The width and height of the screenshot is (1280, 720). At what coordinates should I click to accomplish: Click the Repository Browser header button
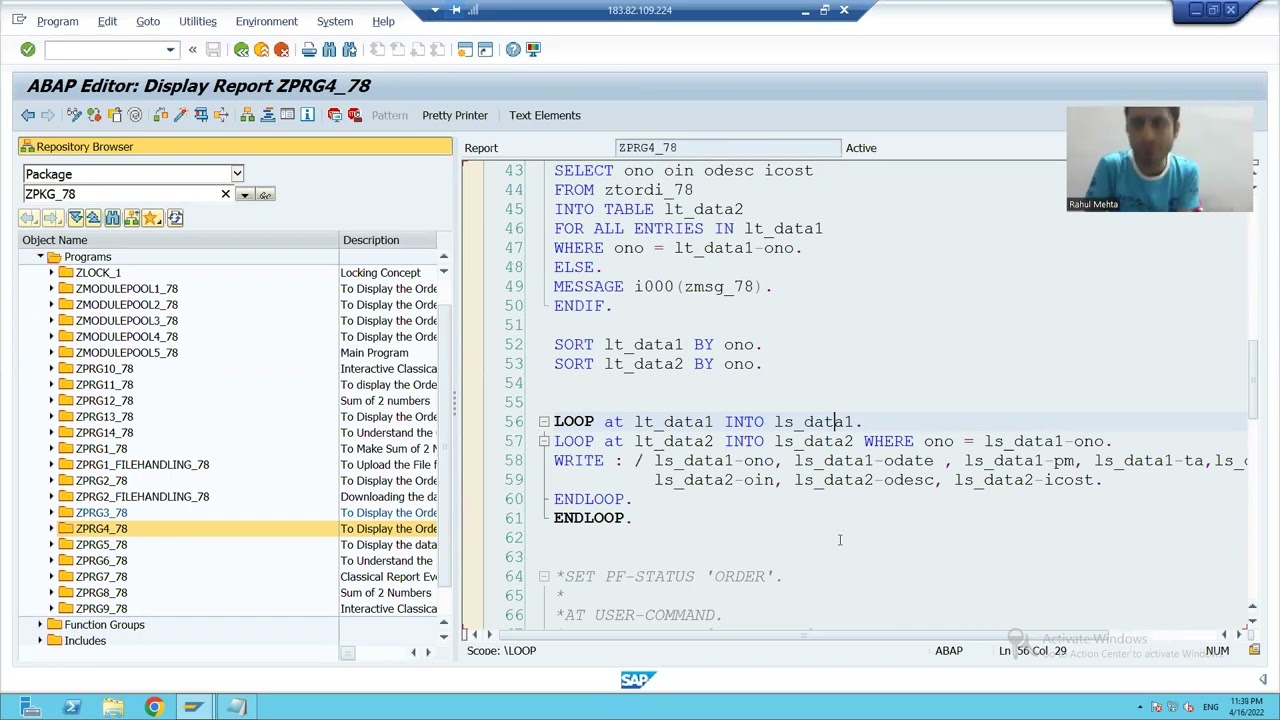coord(235,147)
